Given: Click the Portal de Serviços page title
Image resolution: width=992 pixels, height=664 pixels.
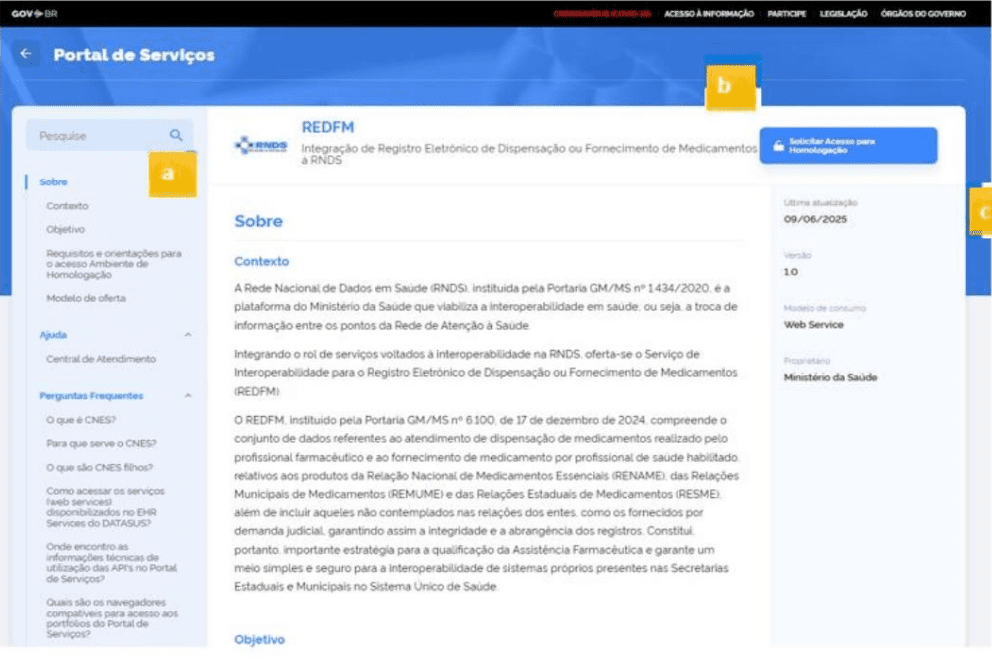Looking at the screenshot, I should 134,55.
